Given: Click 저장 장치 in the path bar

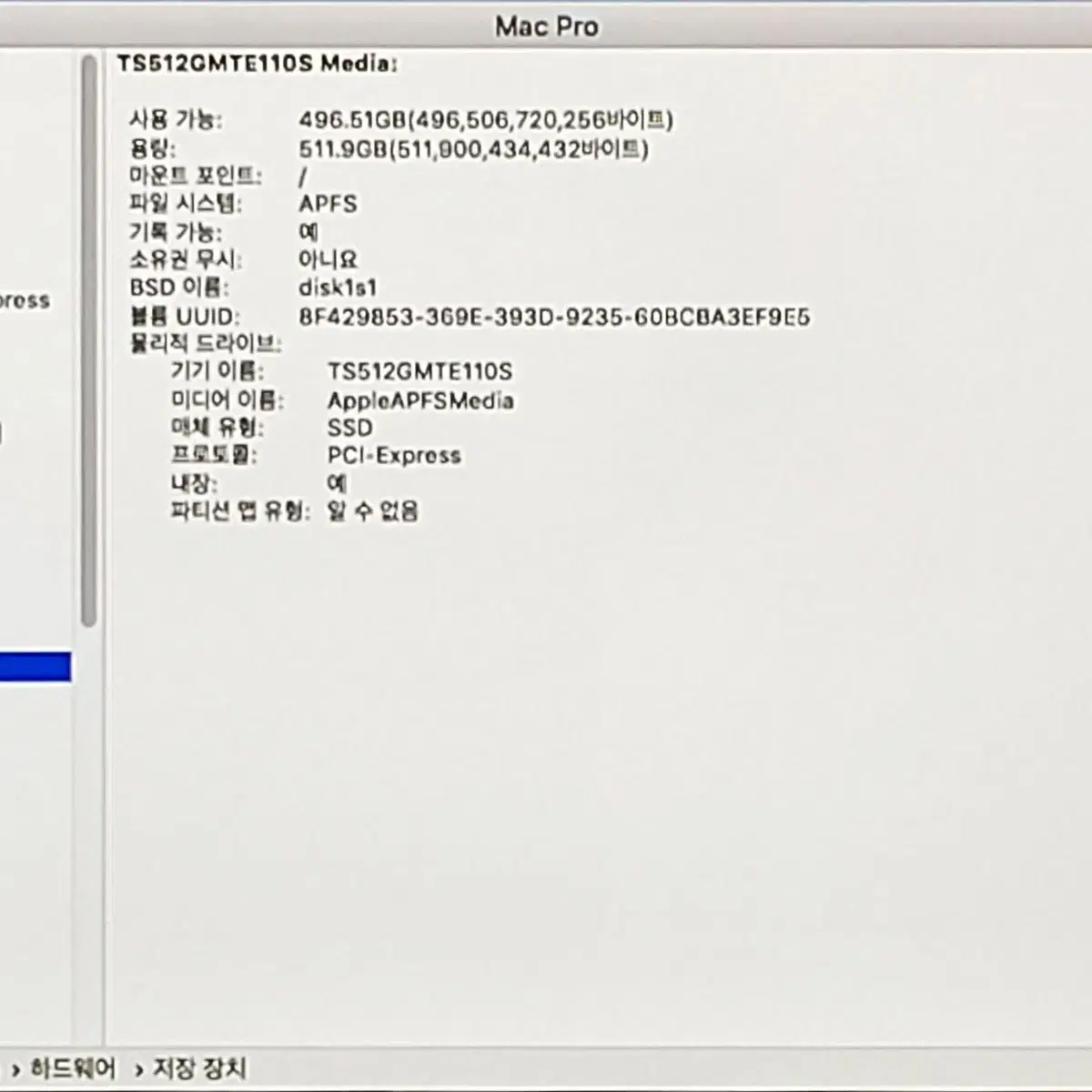Looking at the screenshot, I should point(198,1068).
